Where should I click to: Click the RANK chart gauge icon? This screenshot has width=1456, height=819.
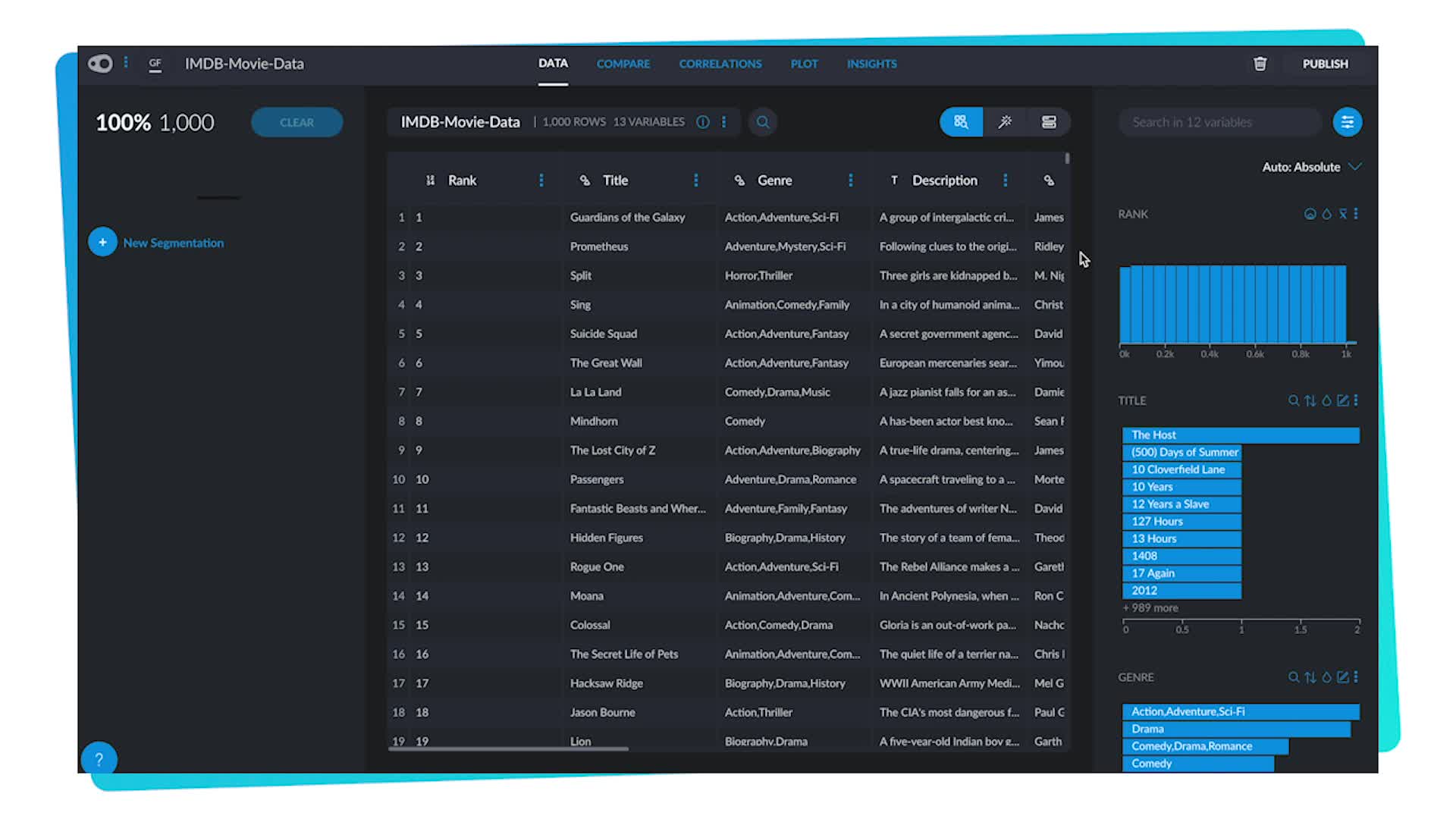coord(1310,214)
